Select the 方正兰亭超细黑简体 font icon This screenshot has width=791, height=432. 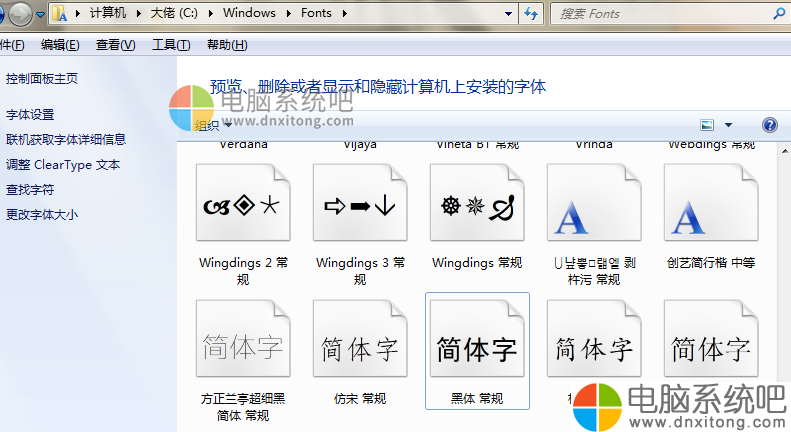click(243, 339)
